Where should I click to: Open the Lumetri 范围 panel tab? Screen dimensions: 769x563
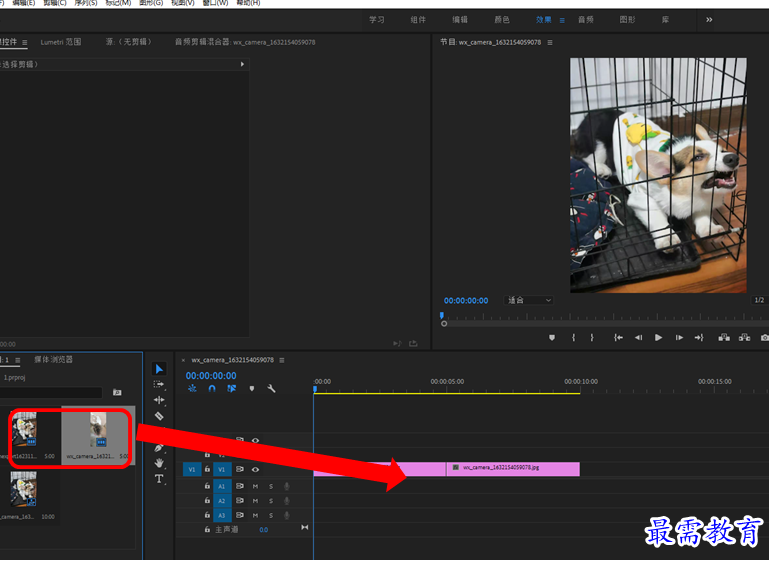coord(61,42)
